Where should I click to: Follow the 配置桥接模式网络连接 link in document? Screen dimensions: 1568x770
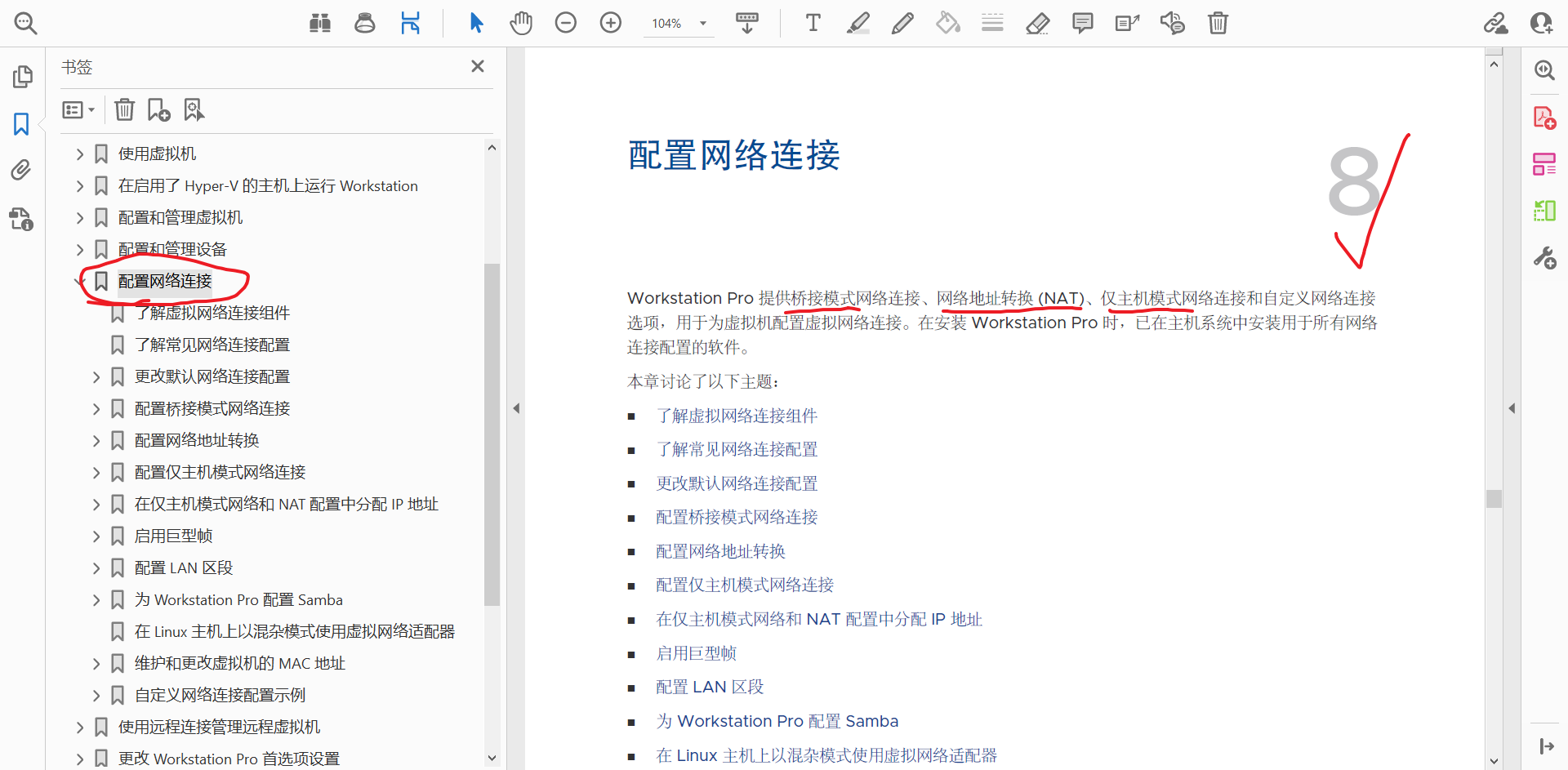[x=737, y=517]
